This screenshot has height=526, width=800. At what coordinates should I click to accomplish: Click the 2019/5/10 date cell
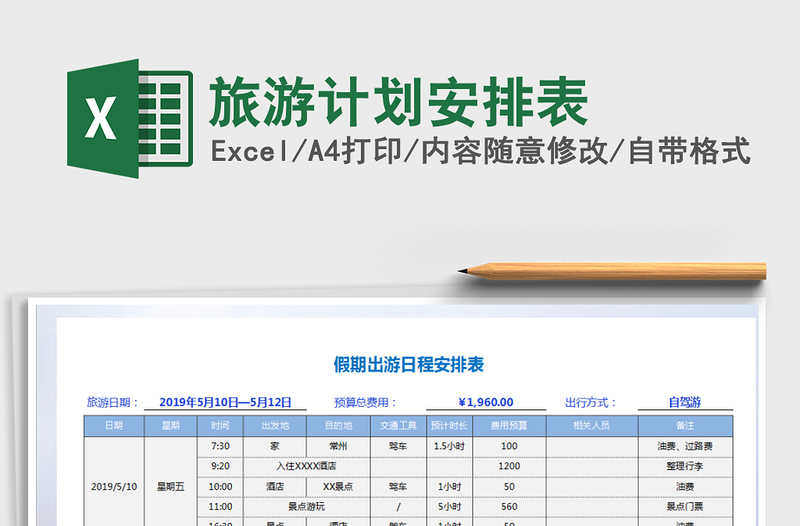pos(114,486)
